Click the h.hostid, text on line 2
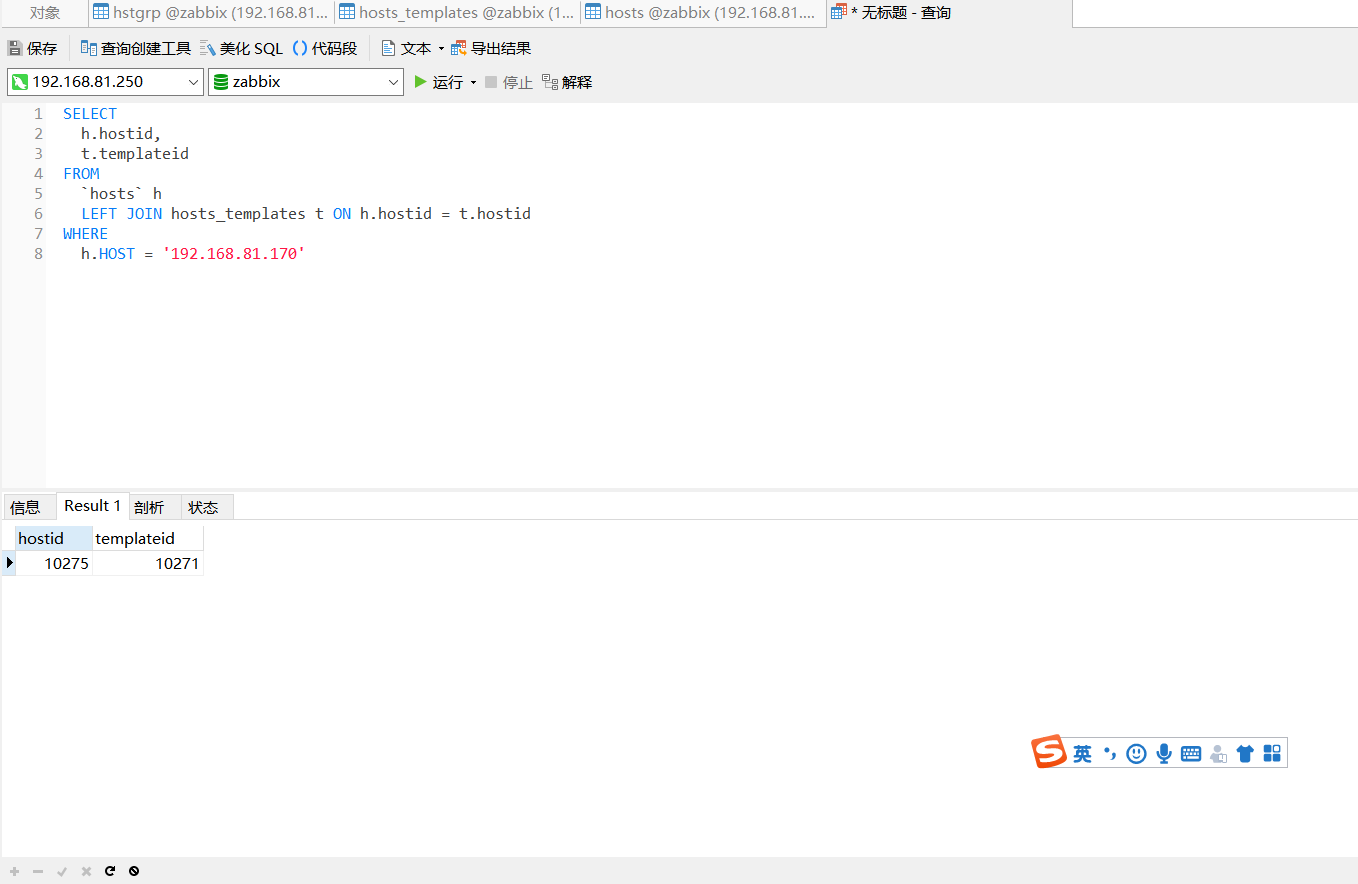Image resolution: width=1358 pixels, height=884 pixels. [x=121, y=134]
